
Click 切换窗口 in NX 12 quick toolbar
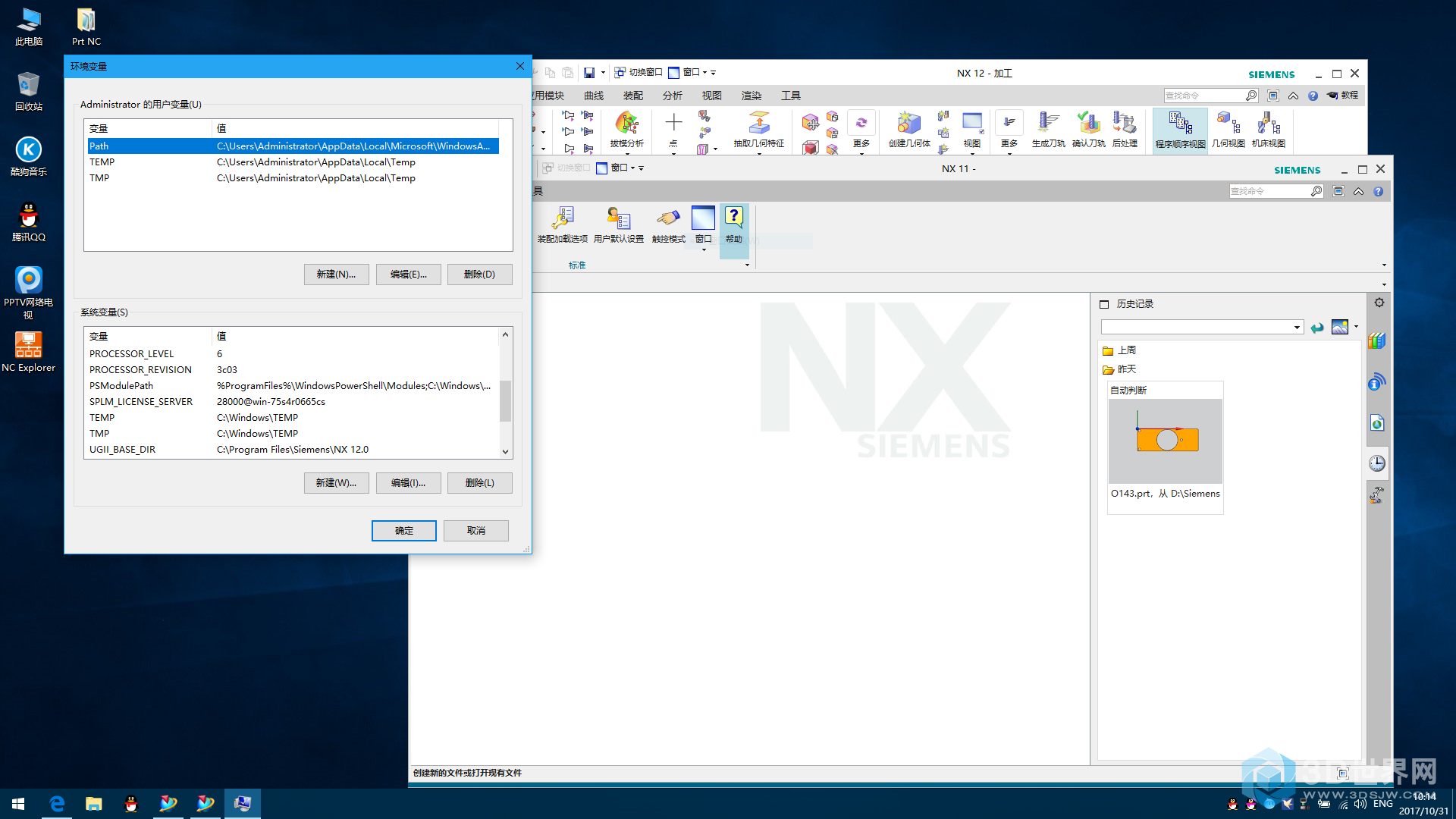coord(639,73)
